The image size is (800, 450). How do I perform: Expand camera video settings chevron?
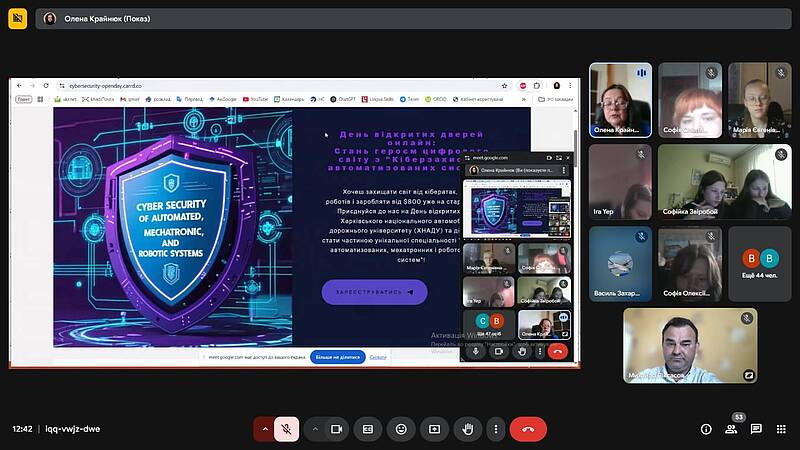click(x=315, y=429)
